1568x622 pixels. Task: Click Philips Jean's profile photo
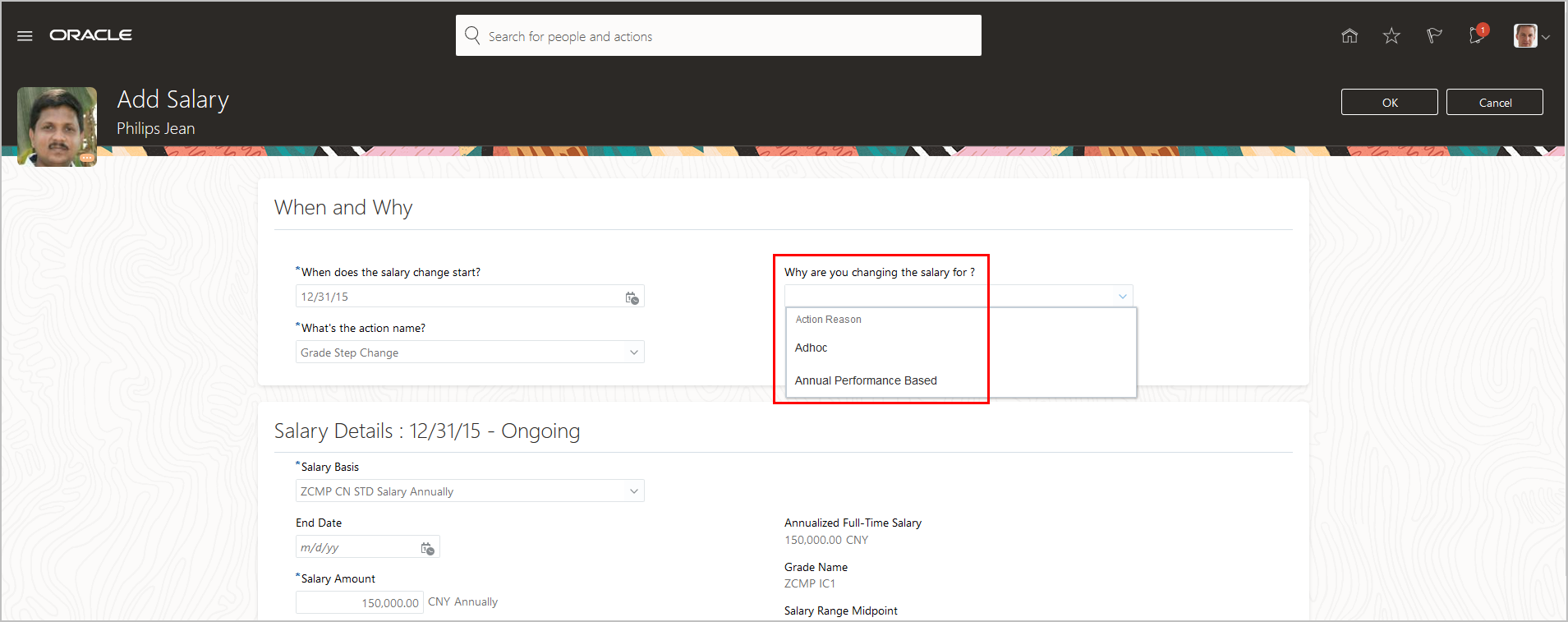(57, 126)
